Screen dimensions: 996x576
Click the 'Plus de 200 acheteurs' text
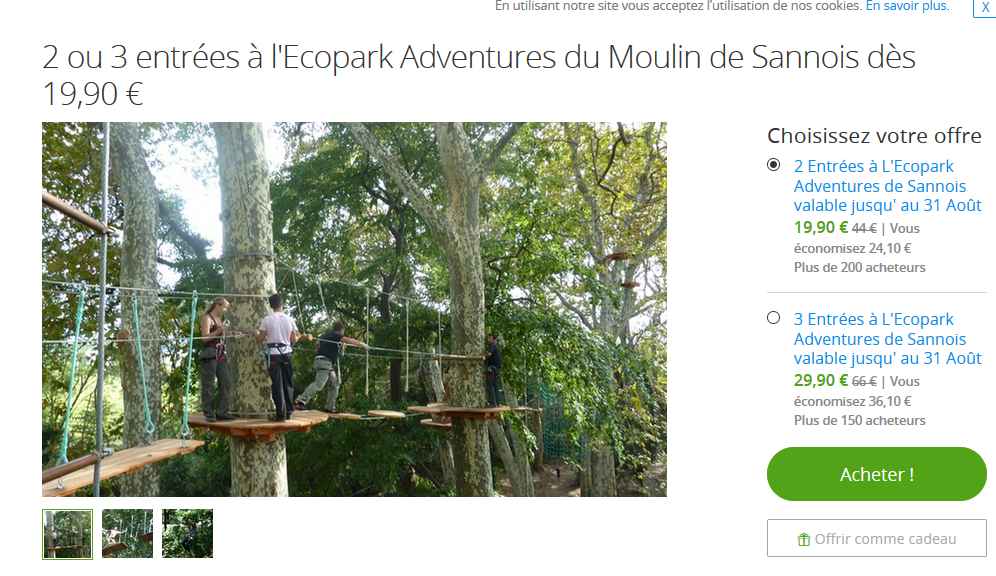tap(859, 267)
